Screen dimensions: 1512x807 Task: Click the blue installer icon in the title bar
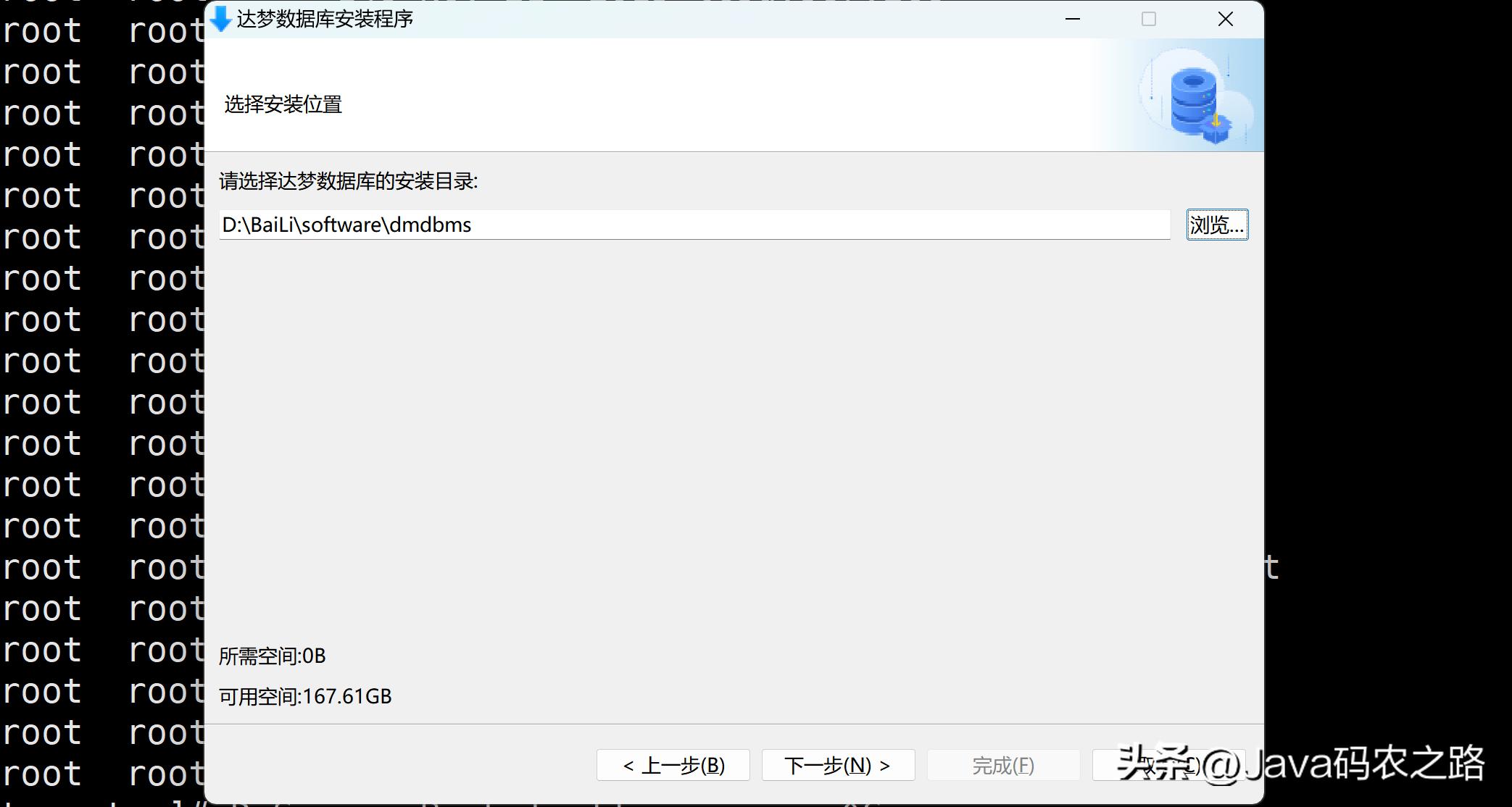(x=221, y=20)
